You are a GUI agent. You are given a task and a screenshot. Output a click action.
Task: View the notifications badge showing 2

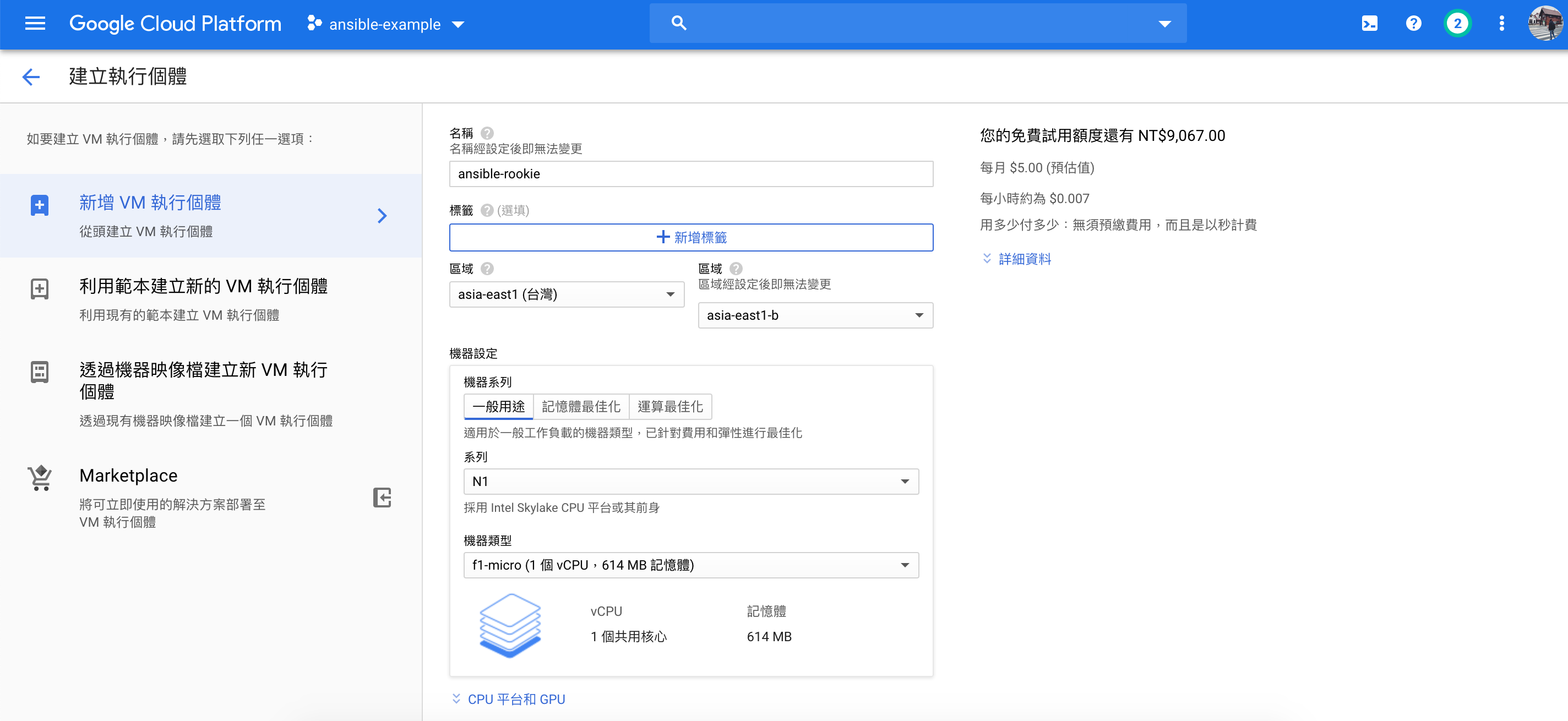tap(1457, 24)
